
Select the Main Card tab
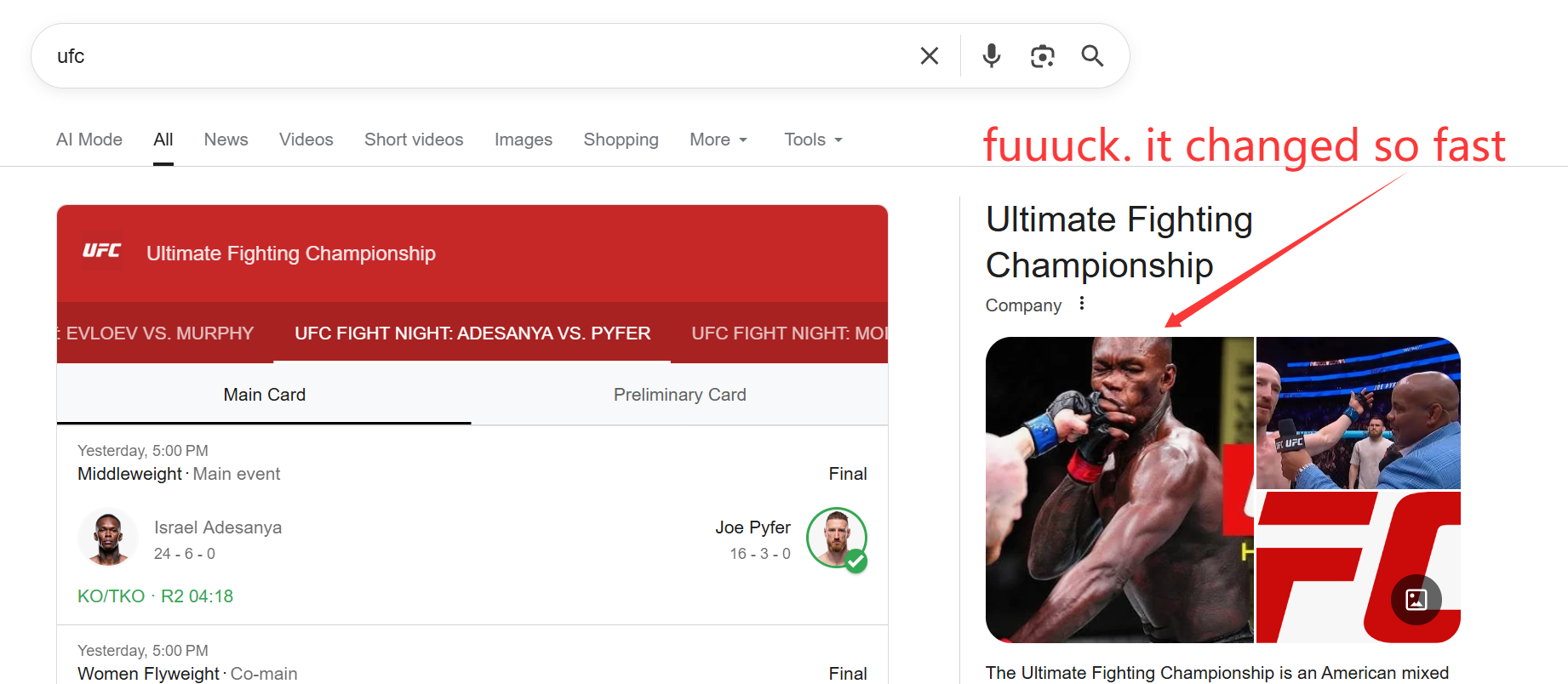click(x=264, y=395)
